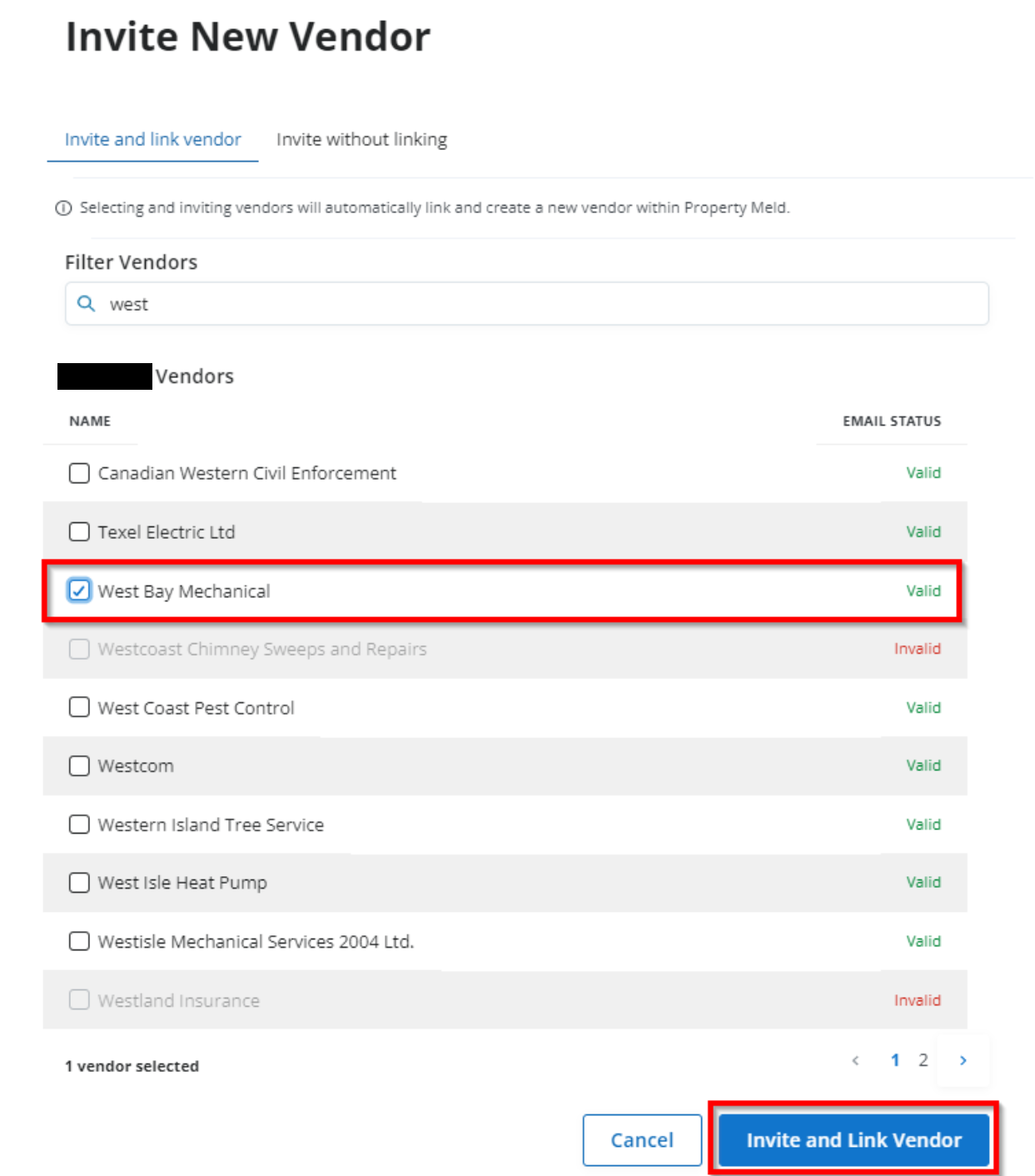Check the West Coast Pest Control checkbox

tap(78, 707)
